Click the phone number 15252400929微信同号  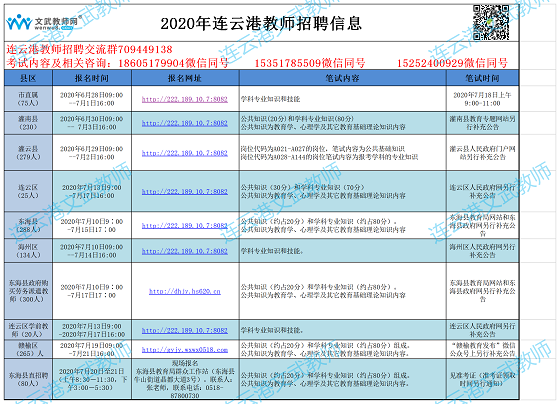pos(452,63)
